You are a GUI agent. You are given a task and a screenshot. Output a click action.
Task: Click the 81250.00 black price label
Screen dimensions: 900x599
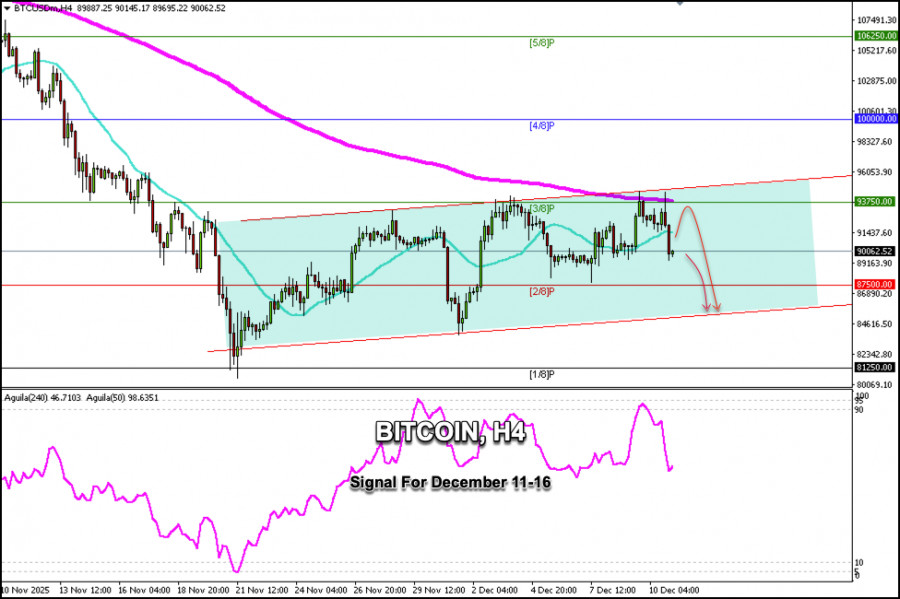click(x=876, y=367)
